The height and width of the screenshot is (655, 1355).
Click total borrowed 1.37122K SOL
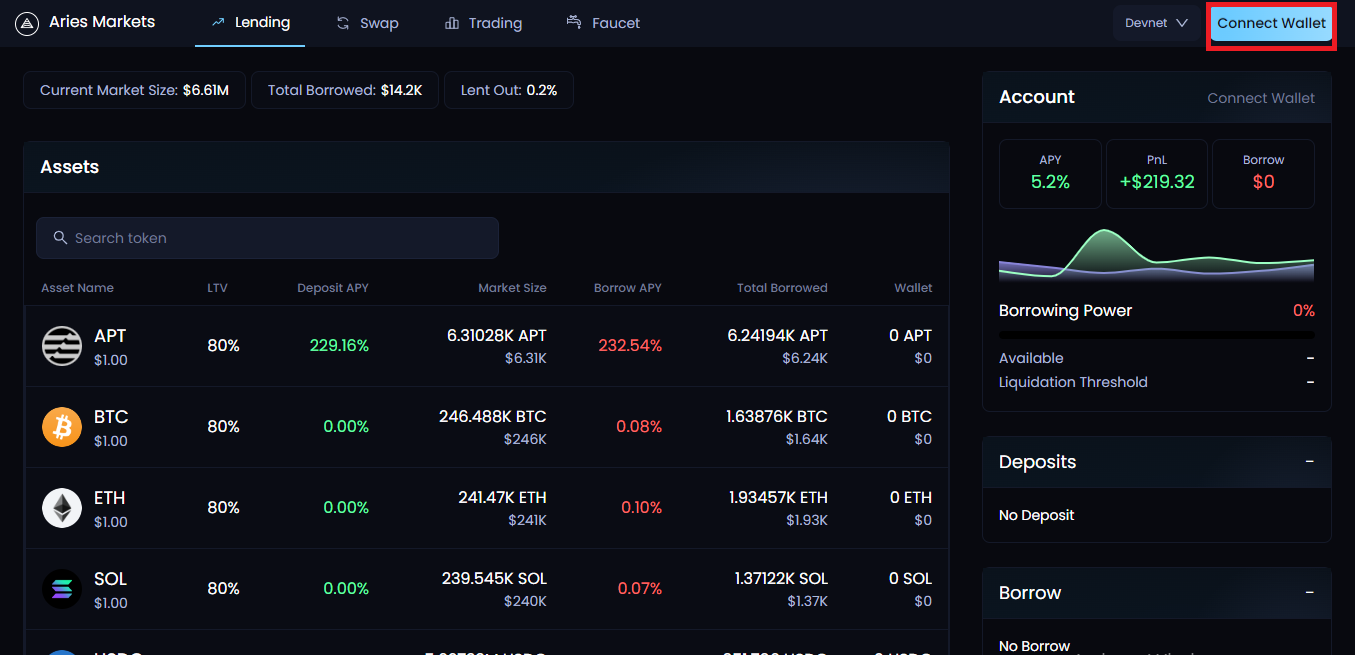pyautogui.click(x=781, y=579)
